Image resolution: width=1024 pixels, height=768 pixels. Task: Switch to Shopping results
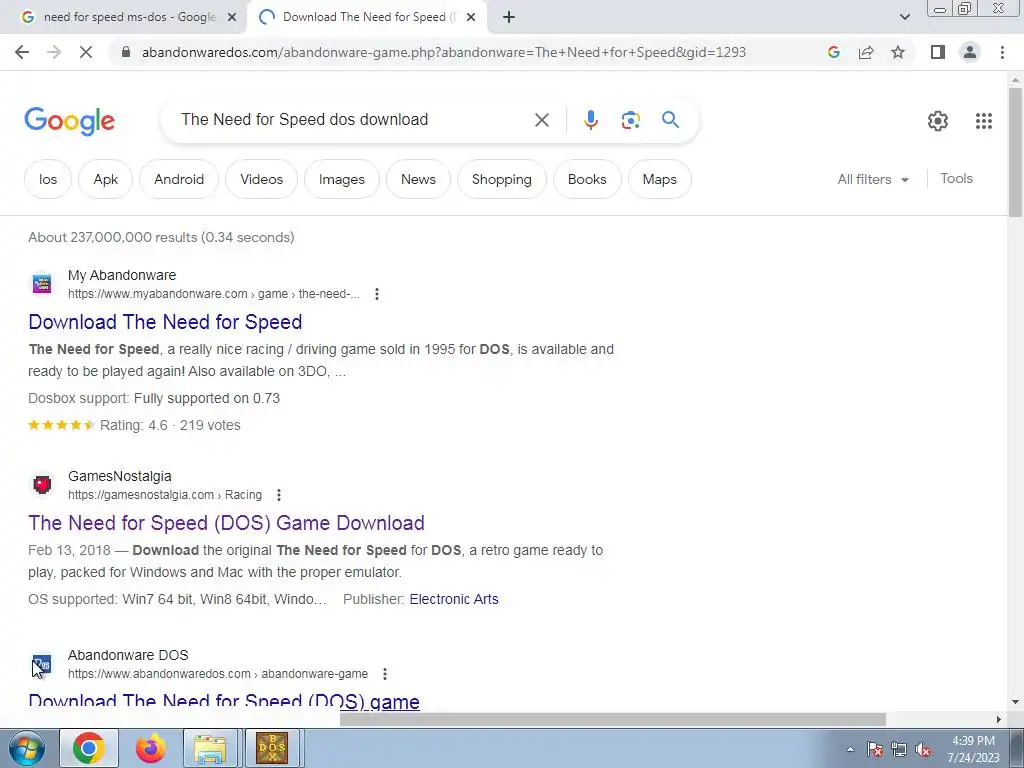502,179
